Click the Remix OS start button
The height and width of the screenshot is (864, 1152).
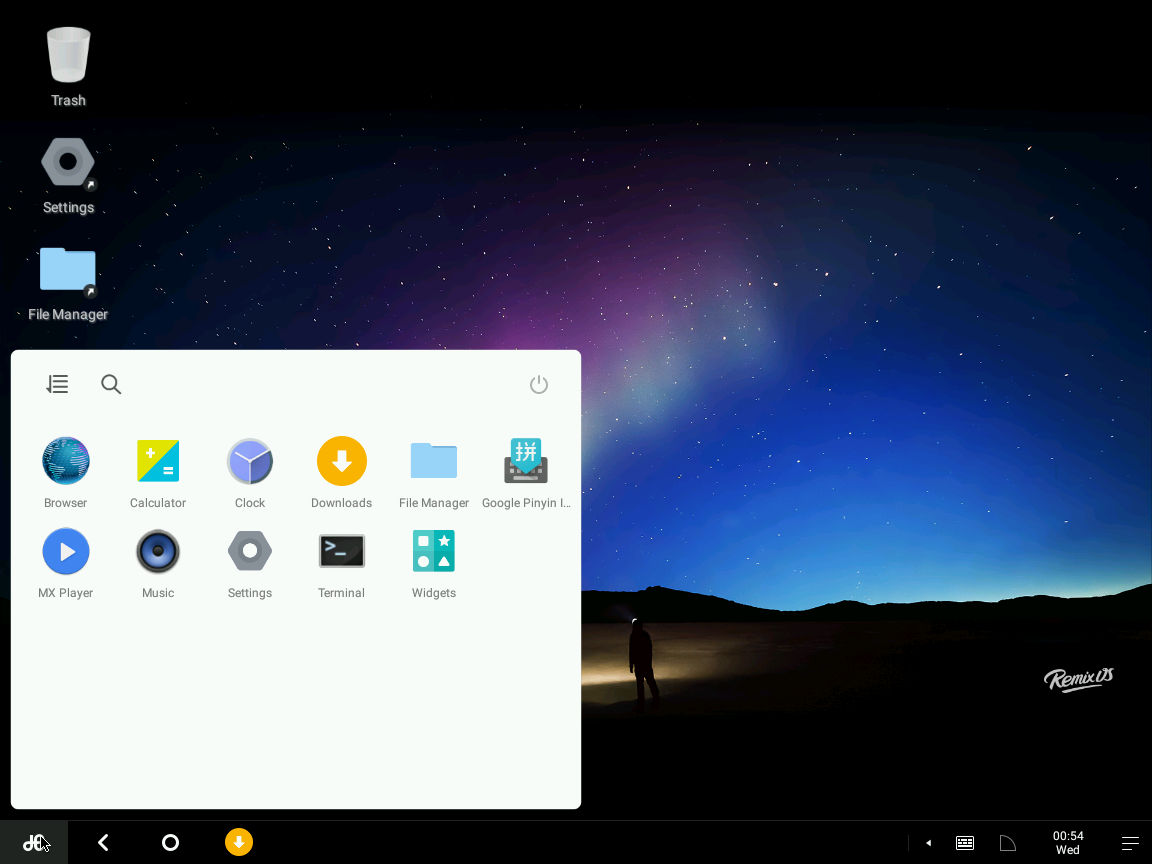pos(33,842)
